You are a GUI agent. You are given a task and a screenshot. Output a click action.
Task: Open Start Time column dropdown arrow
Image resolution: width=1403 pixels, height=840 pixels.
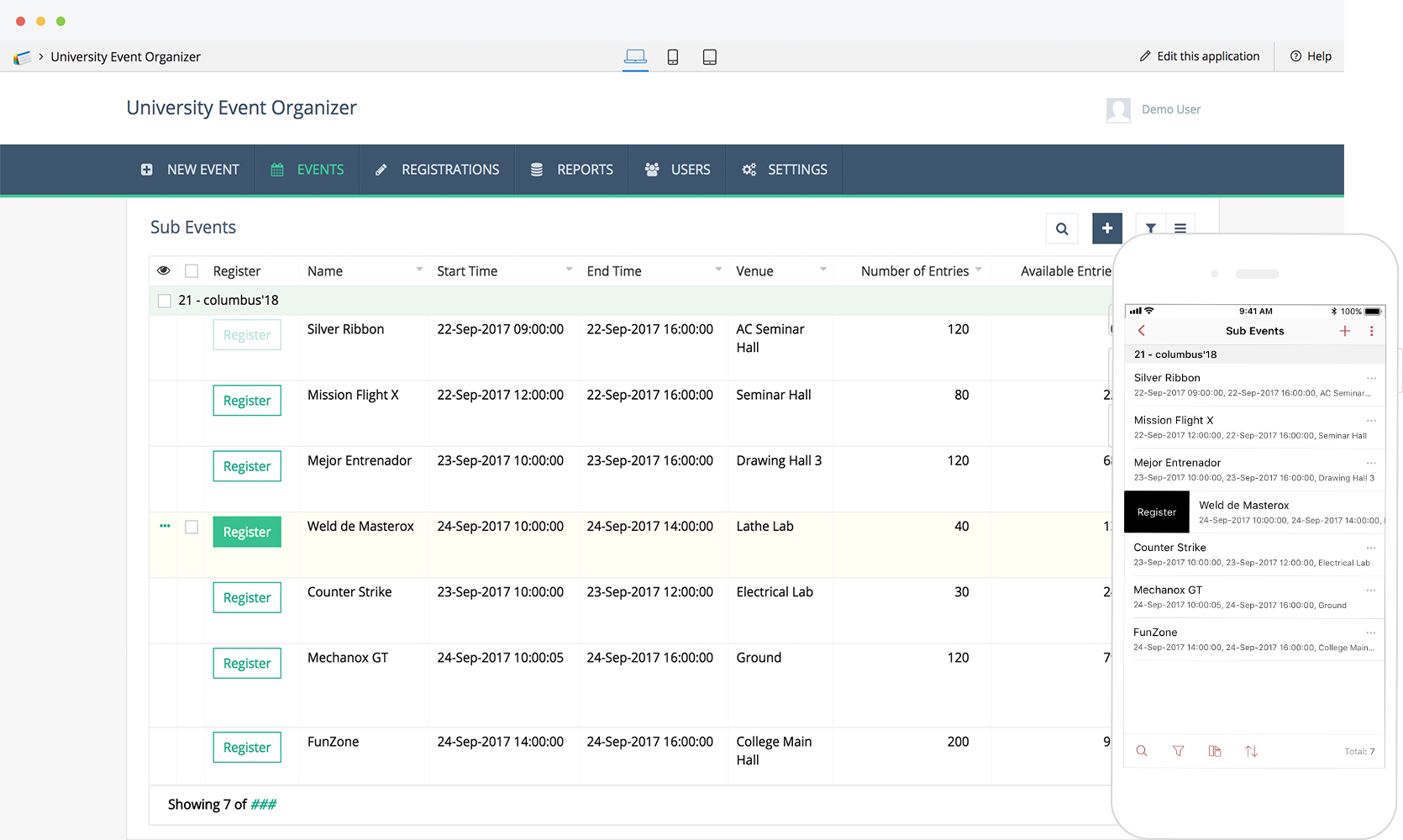click(569, 270)
